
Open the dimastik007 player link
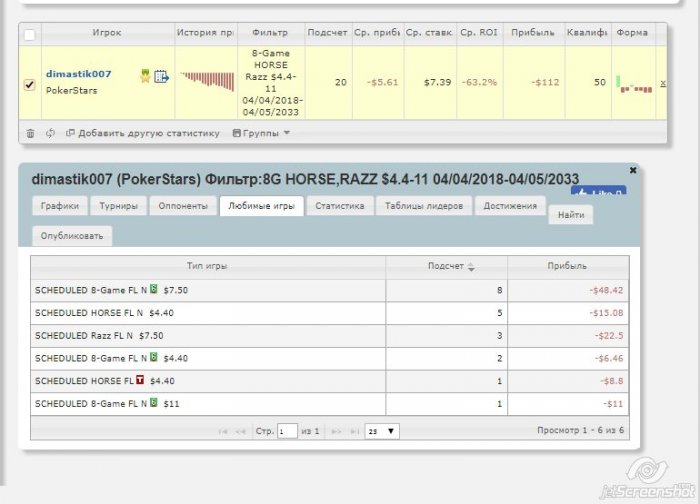pos(79,74)
